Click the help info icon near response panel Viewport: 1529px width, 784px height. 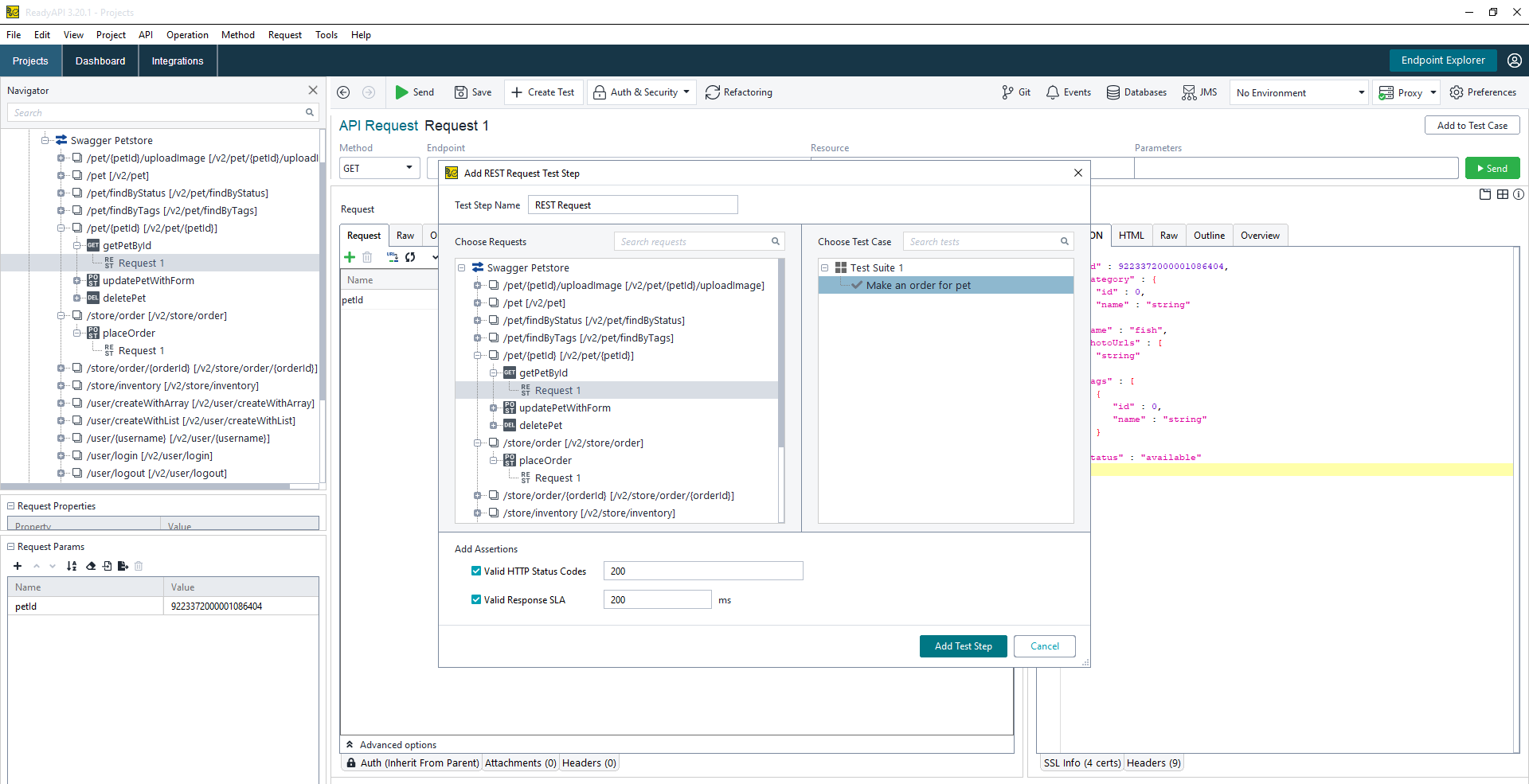tap(1519, 194)
